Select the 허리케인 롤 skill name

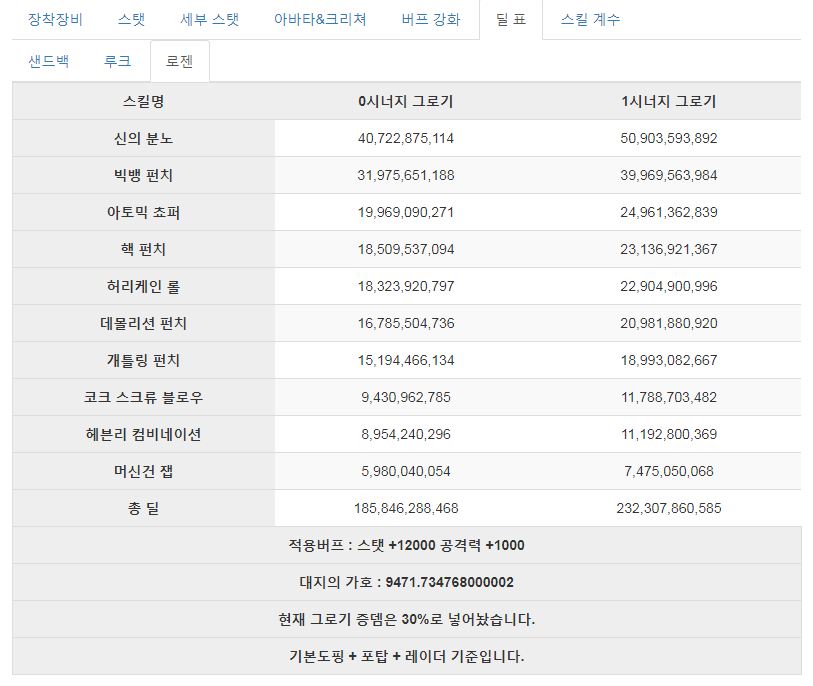[x=144, y=286]
